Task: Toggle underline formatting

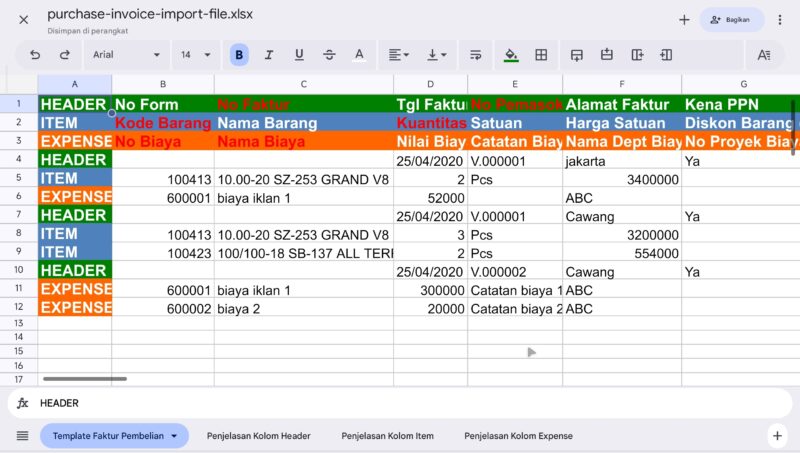Action: 299,55
